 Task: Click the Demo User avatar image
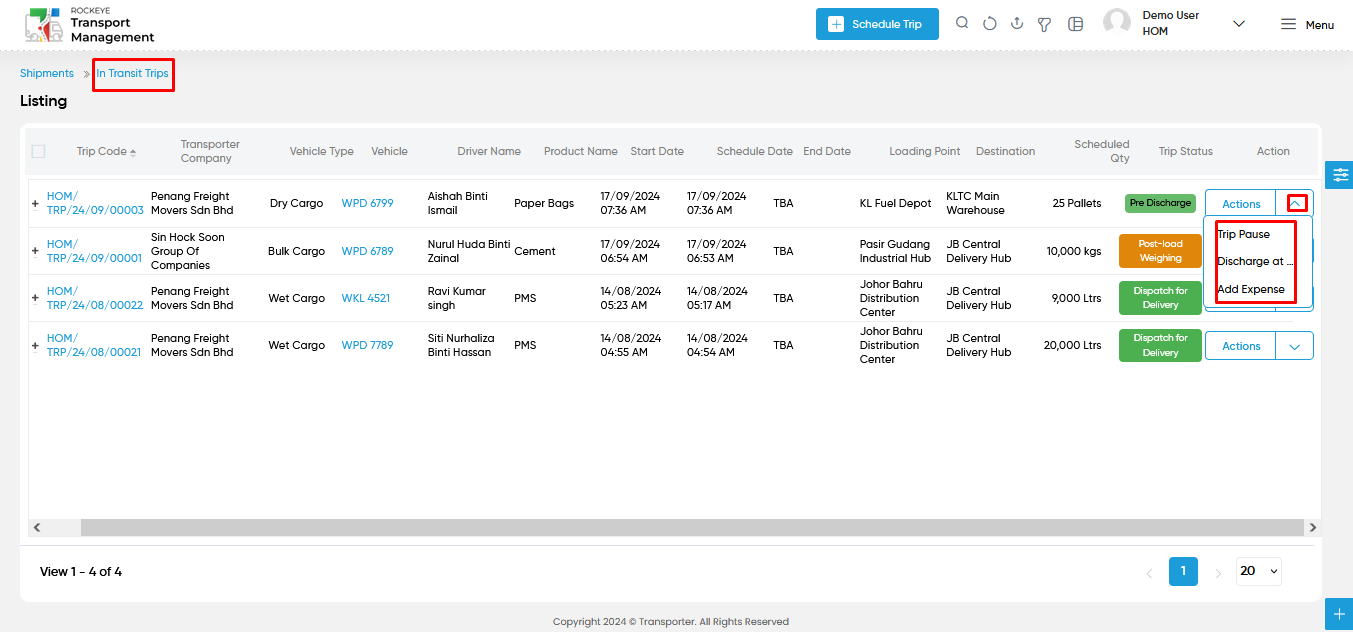point(1117,23)
